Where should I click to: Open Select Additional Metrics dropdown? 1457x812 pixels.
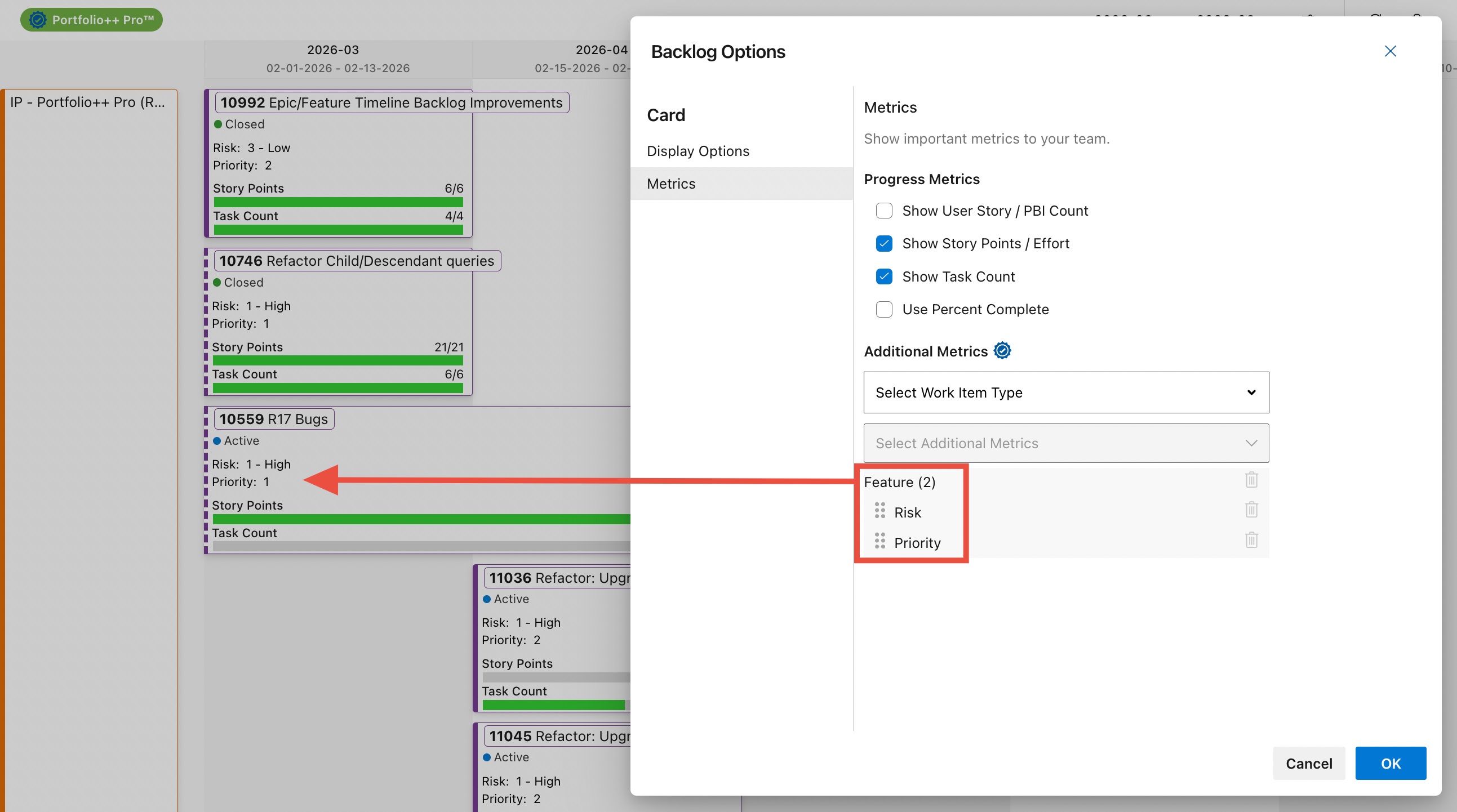1065,443
